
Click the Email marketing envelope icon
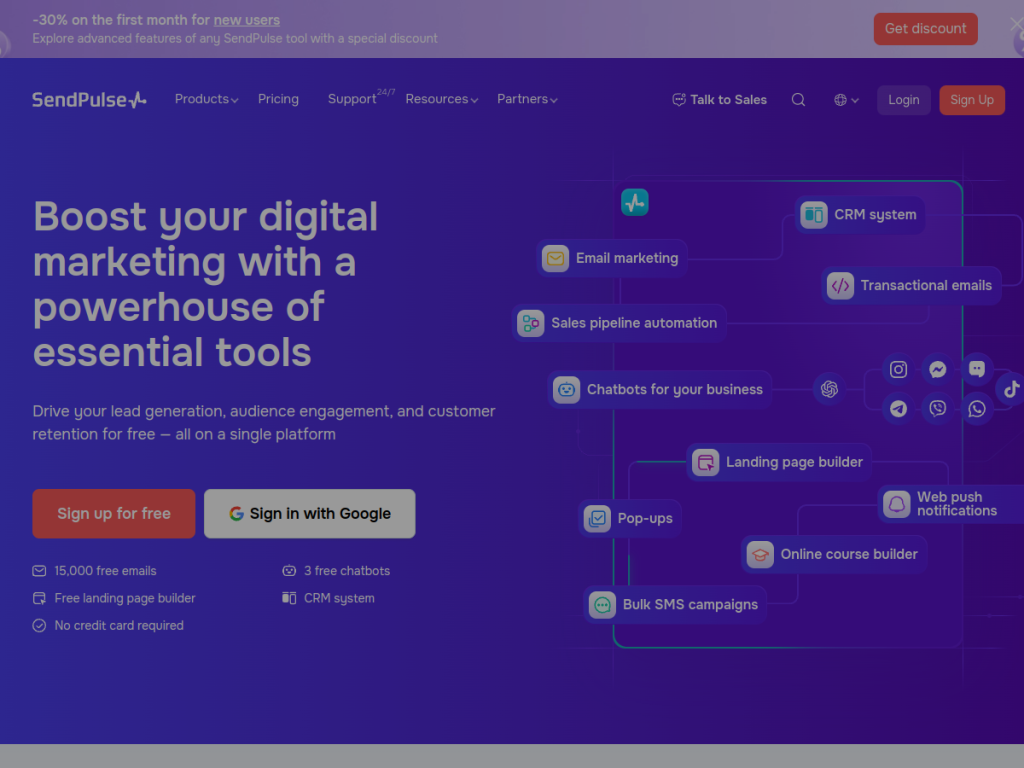click(555, 259)
